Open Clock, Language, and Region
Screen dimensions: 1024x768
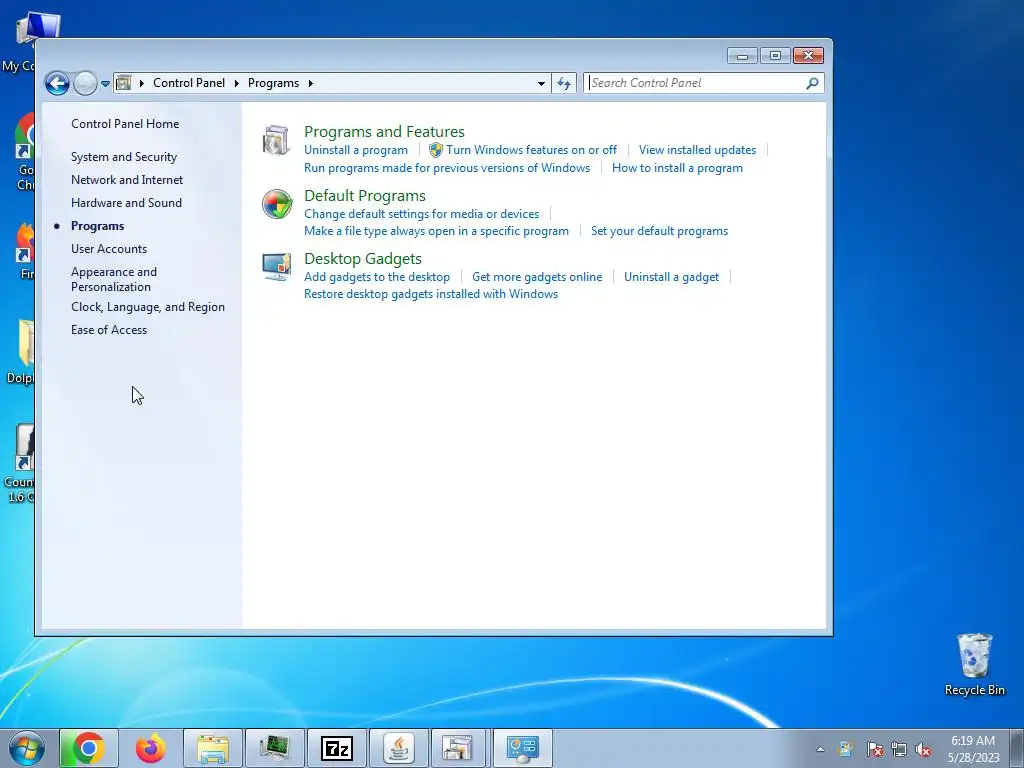coord(148,307)
